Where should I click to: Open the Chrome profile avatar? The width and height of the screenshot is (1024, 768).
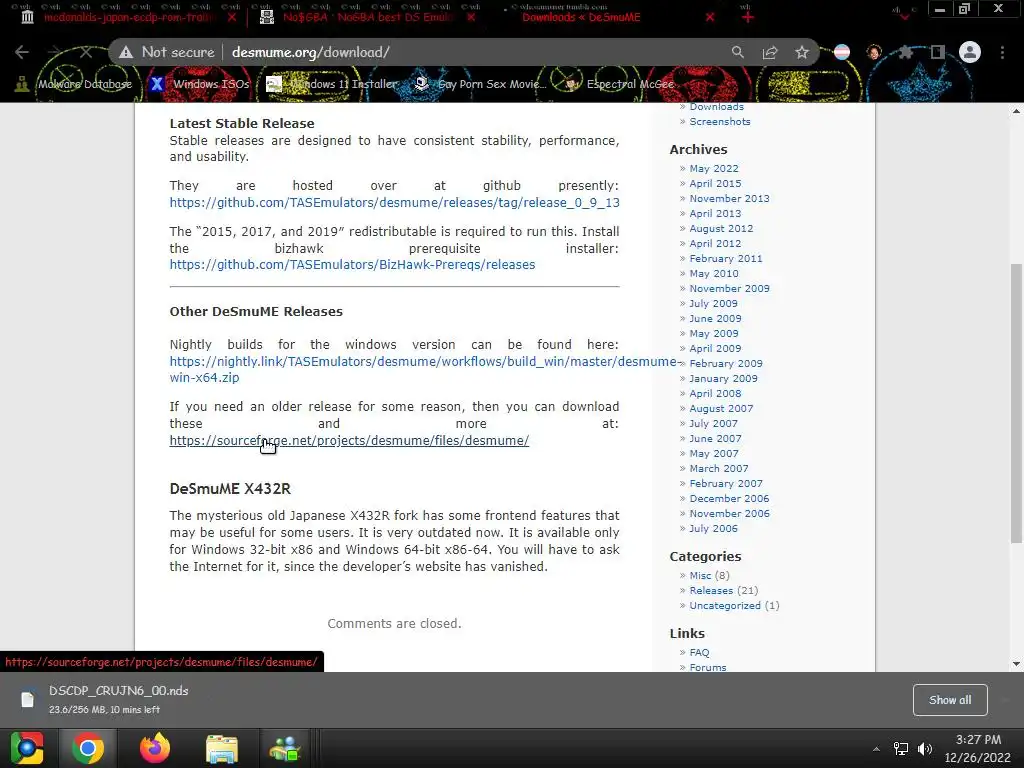[970, 52]
